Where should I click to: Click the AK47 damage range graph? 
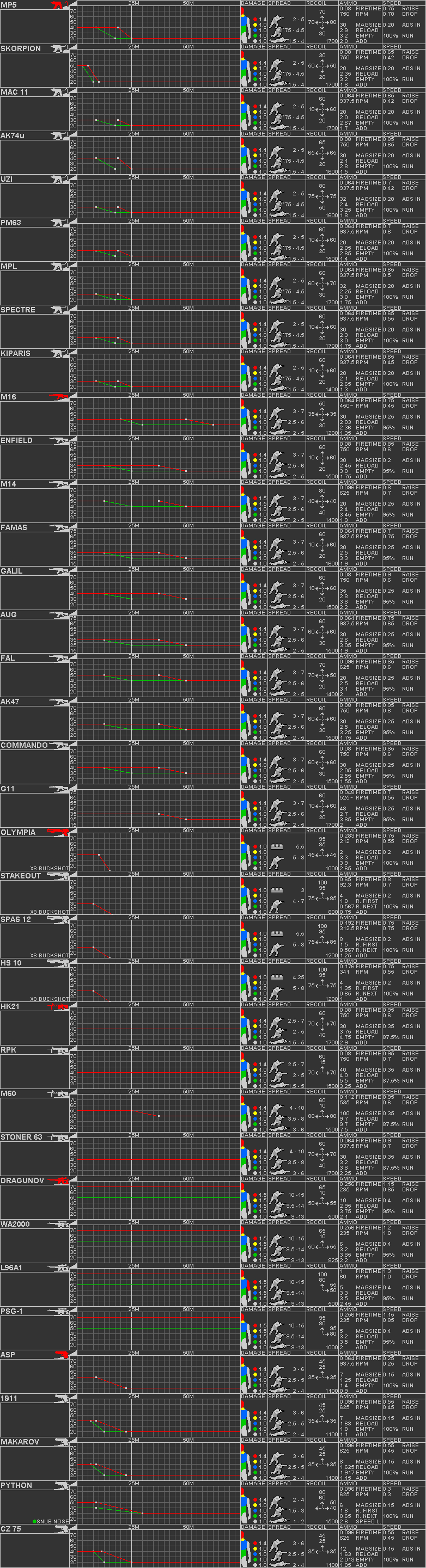click(159, 721)
